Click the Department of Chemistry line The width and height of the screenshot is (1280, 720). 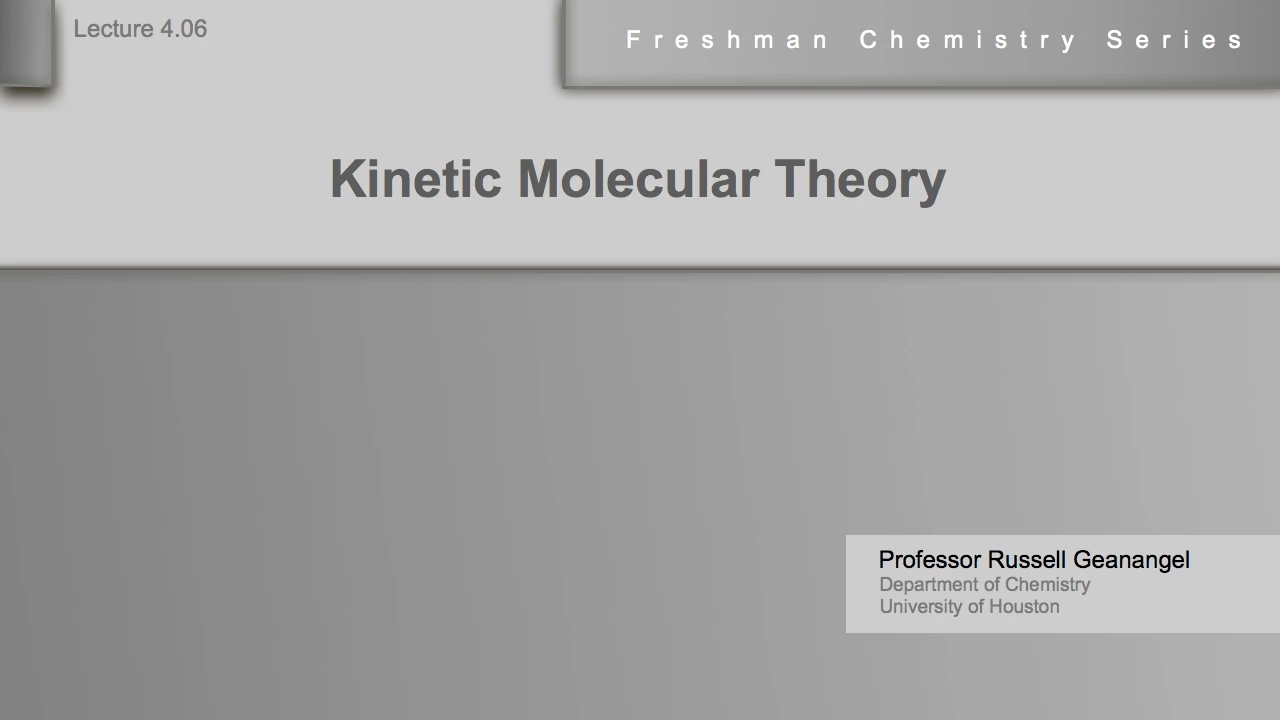tap(985, 584)
